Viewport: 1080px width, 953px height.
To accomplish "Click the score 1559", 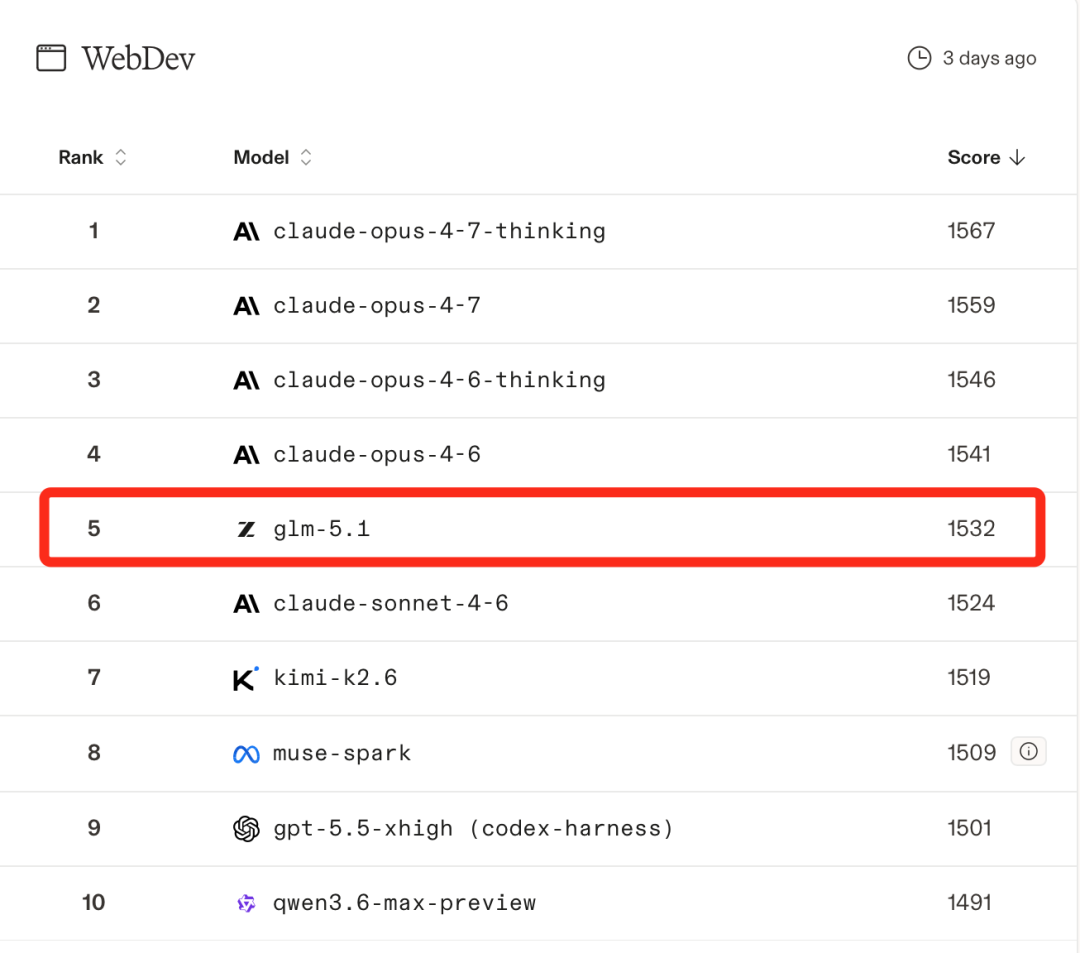I will coord(971,305).
